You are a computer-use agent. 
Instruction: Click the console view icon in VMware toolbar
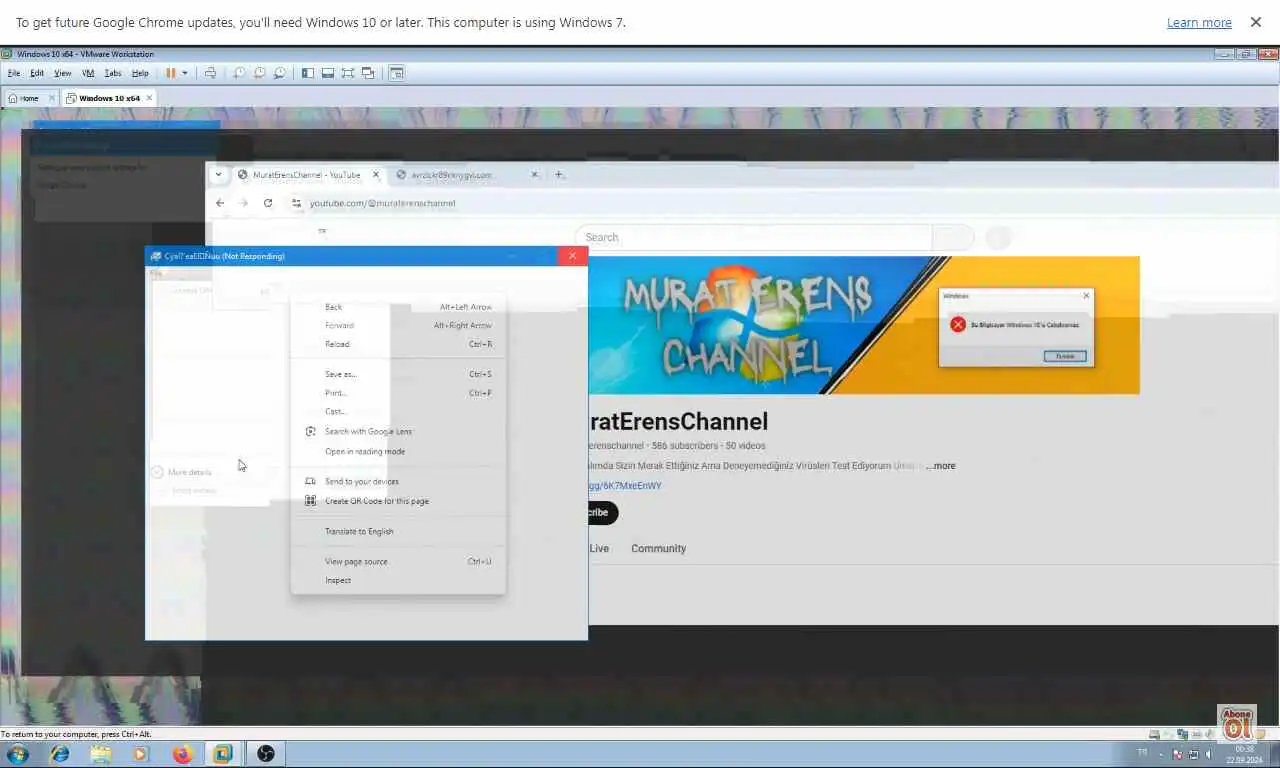click(397, 73)
